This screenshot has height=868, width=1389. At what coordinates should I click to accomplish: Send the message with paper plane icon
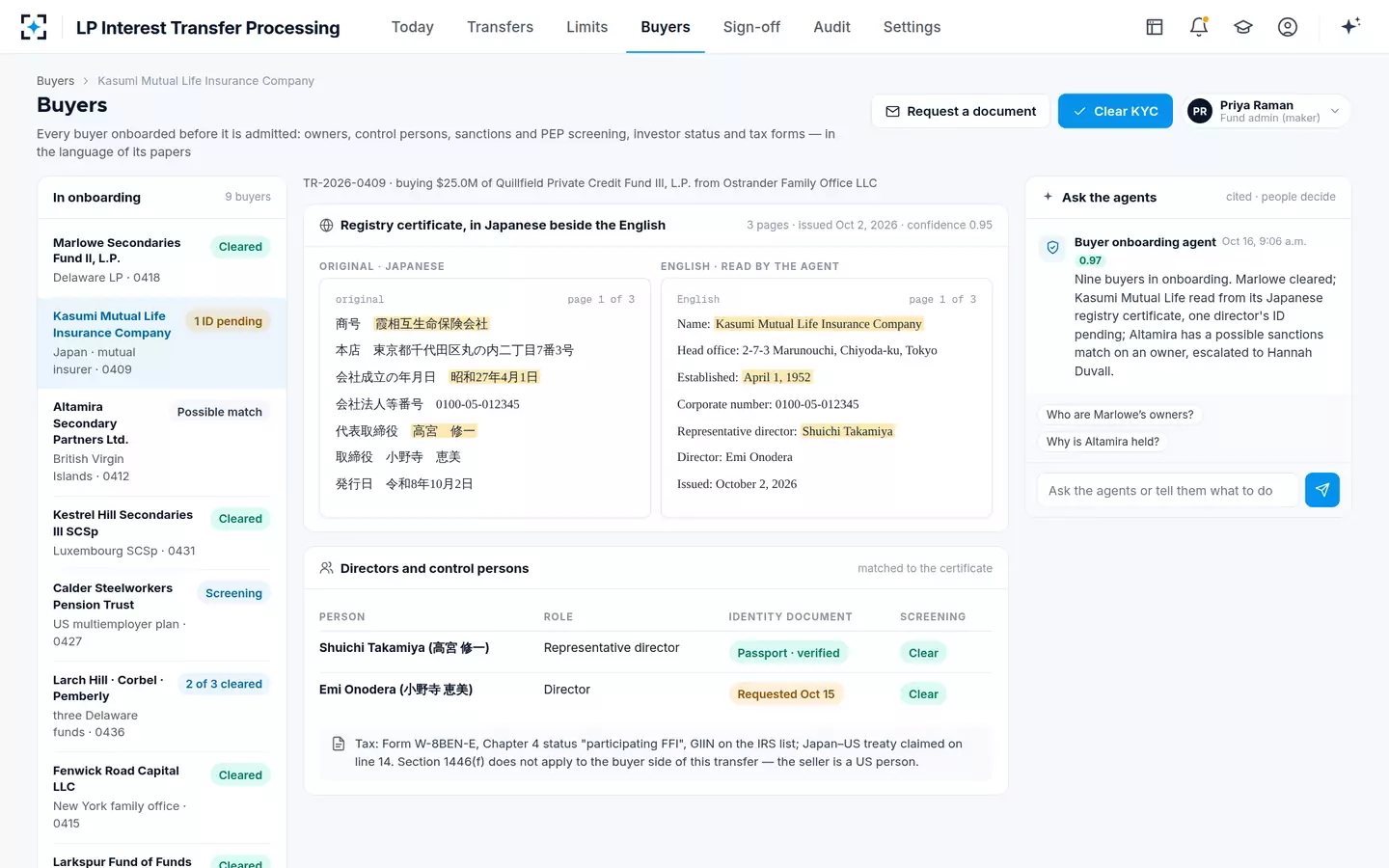click(1322, 490)
